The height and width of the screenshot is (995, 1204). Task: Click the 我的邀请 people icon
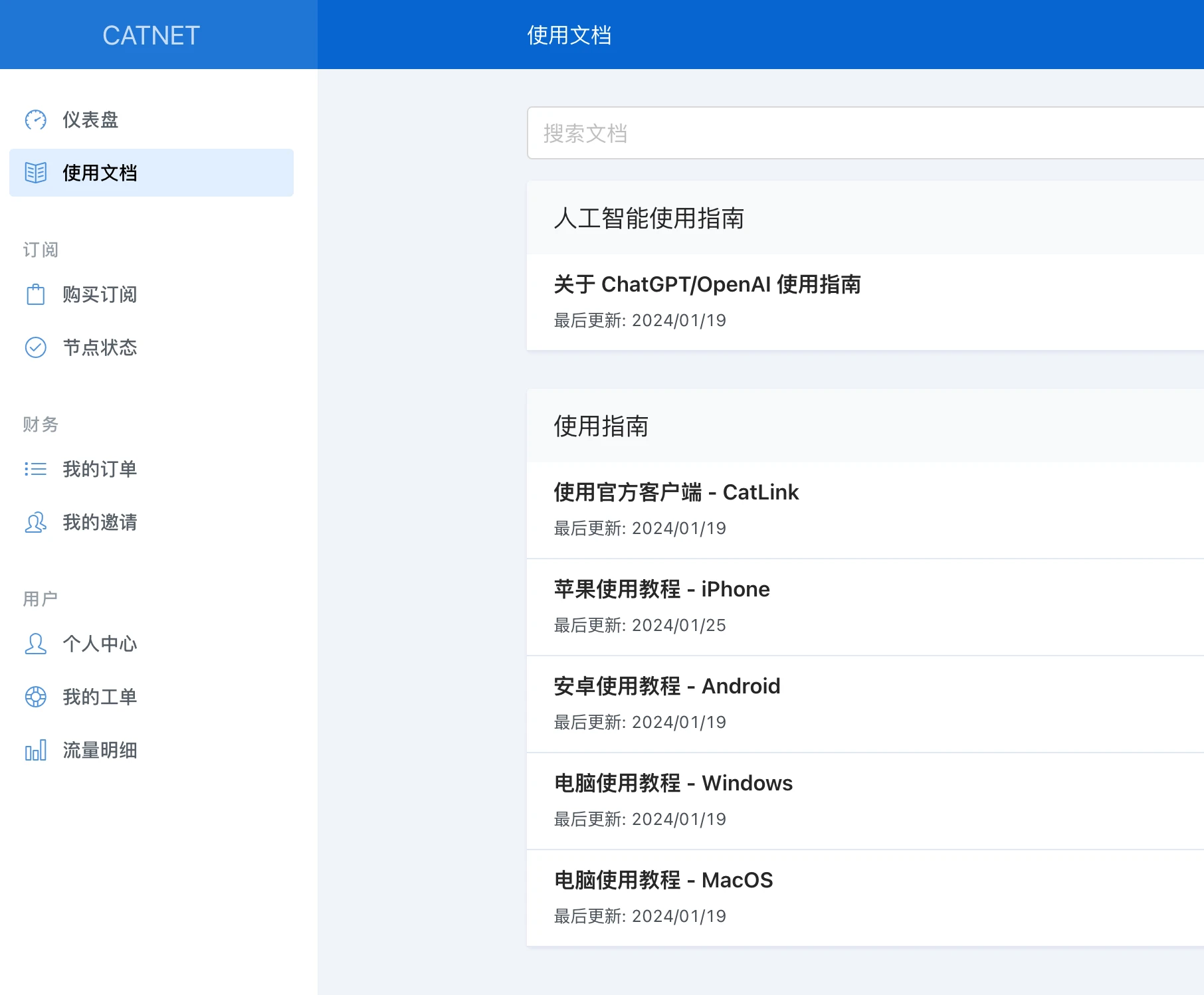[35, 523]
